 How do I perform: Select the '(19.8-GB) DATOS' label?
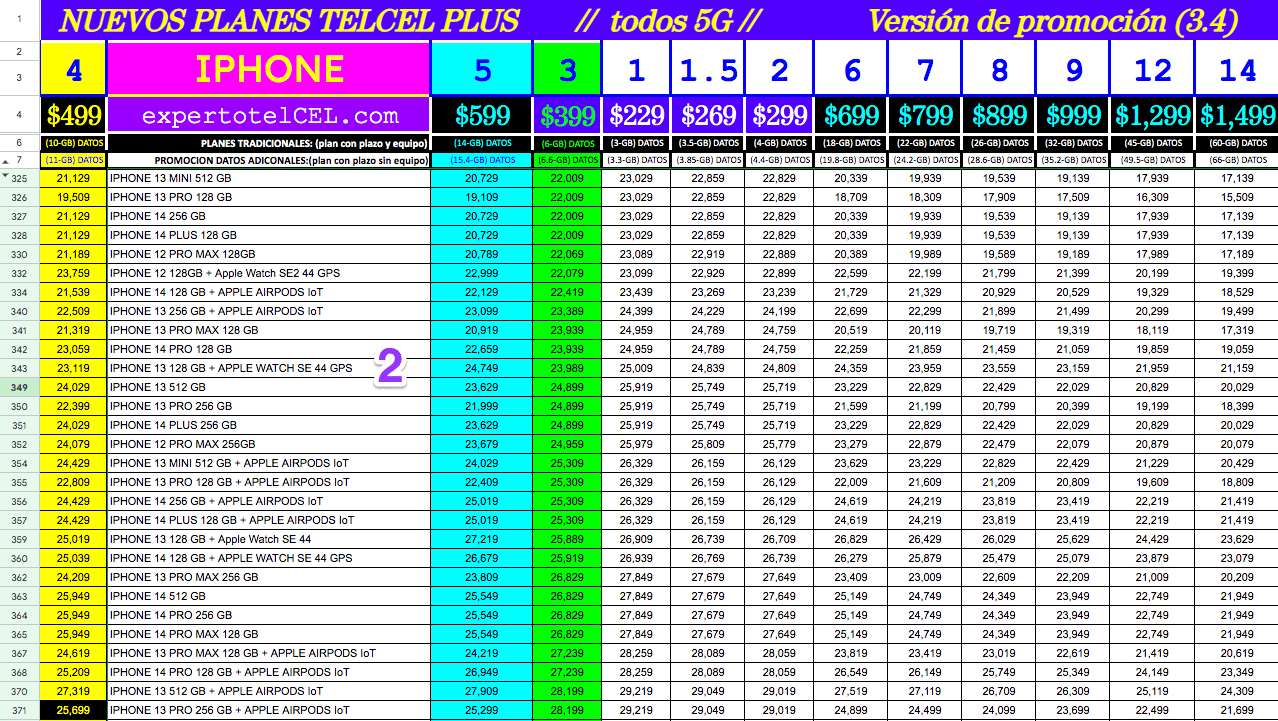pyautogui.click(x=851, y=160)
